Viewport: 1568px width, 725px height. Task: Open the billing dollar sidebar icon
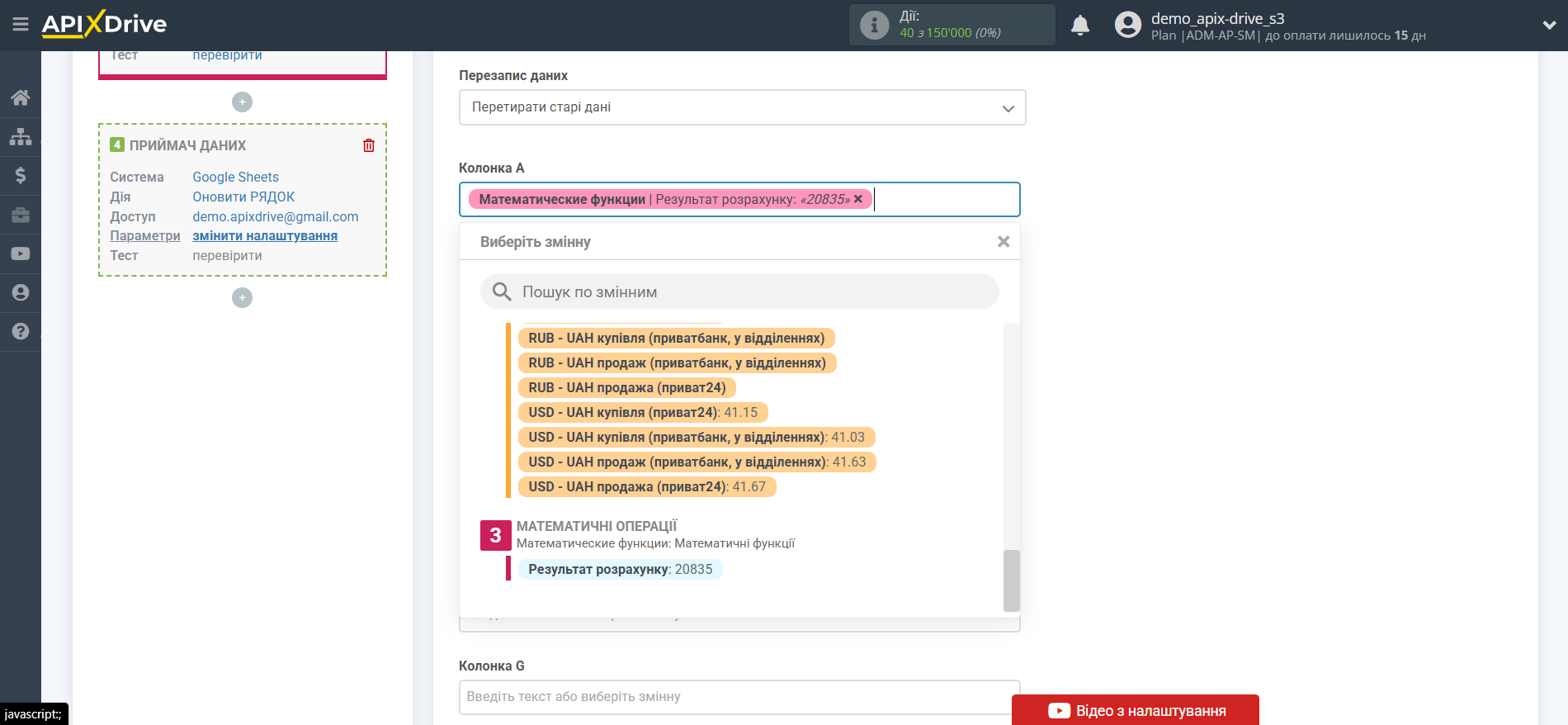(x=21, y=175)
